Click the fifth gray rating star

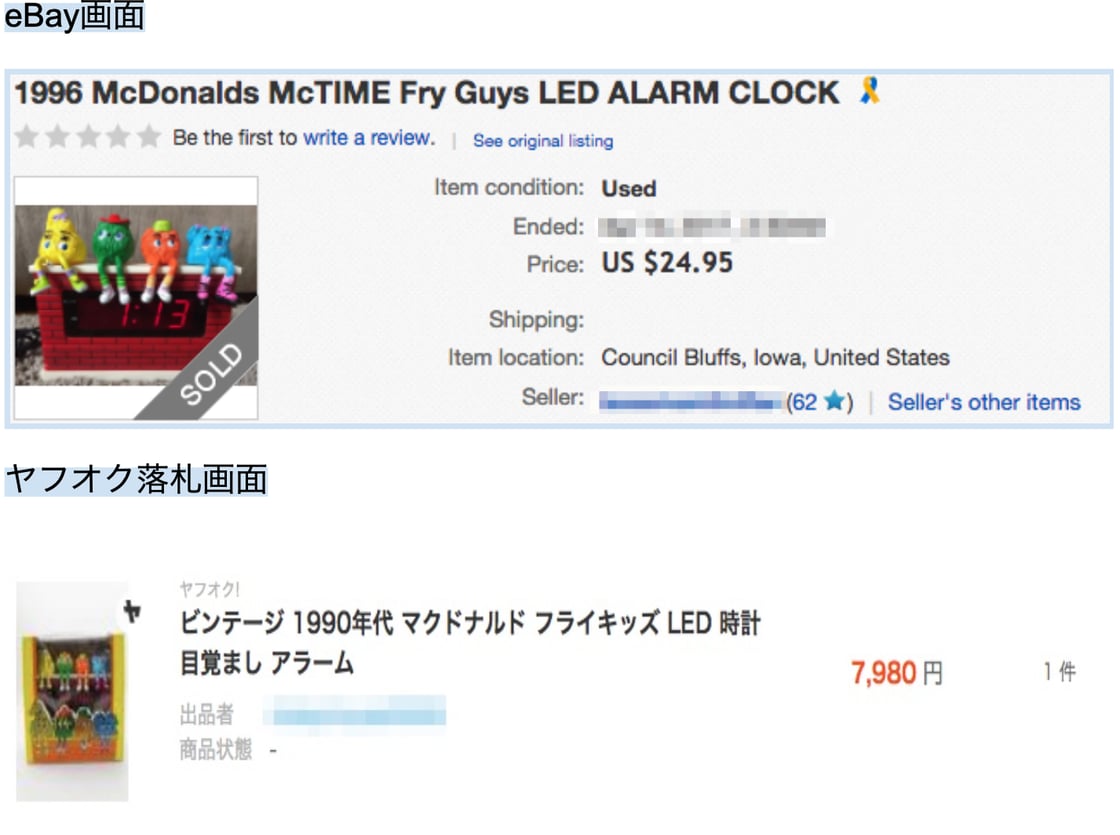[148, 137]
